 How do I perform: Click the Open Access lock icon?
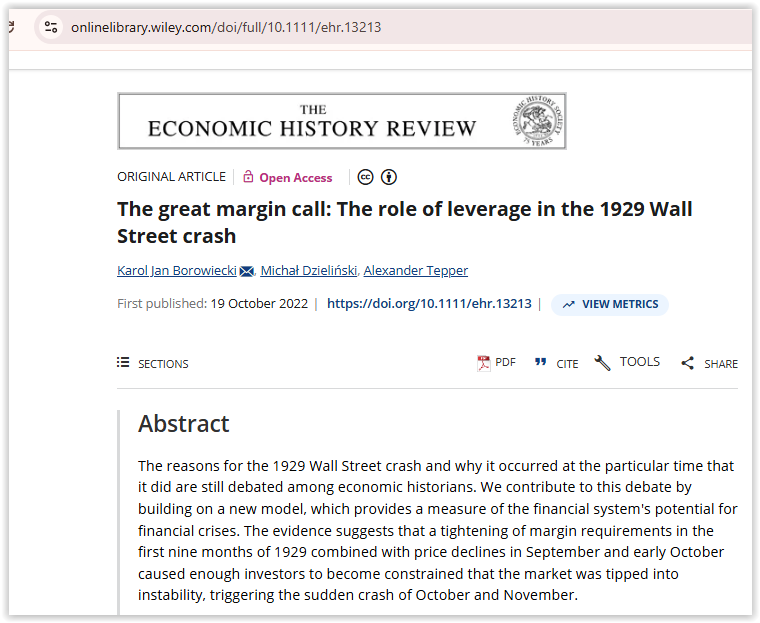pos(248,176)
